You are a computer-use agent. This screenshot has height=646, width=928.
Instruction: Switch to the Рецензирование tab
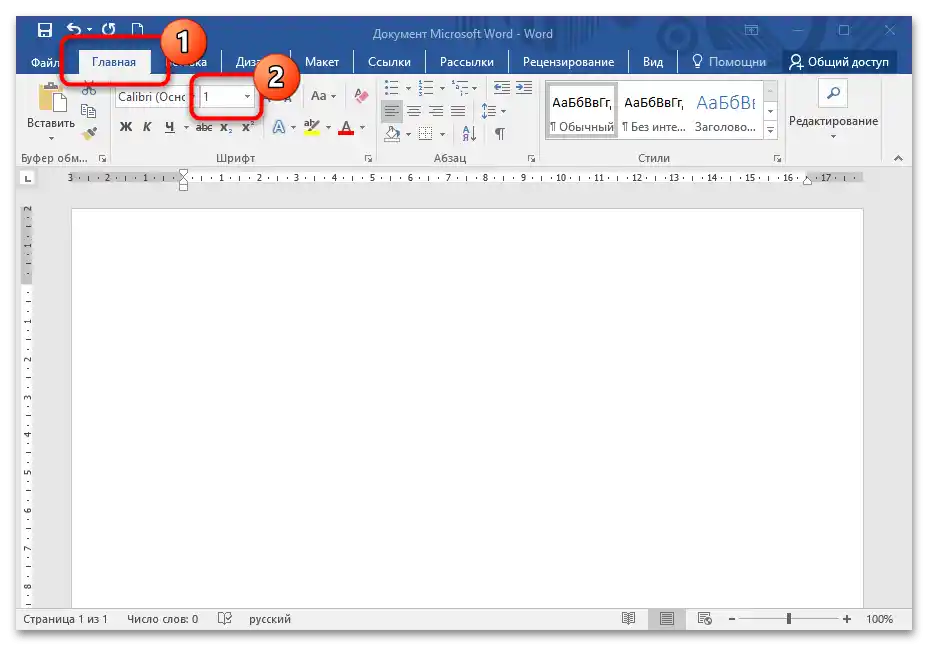[x=570, y=62]
